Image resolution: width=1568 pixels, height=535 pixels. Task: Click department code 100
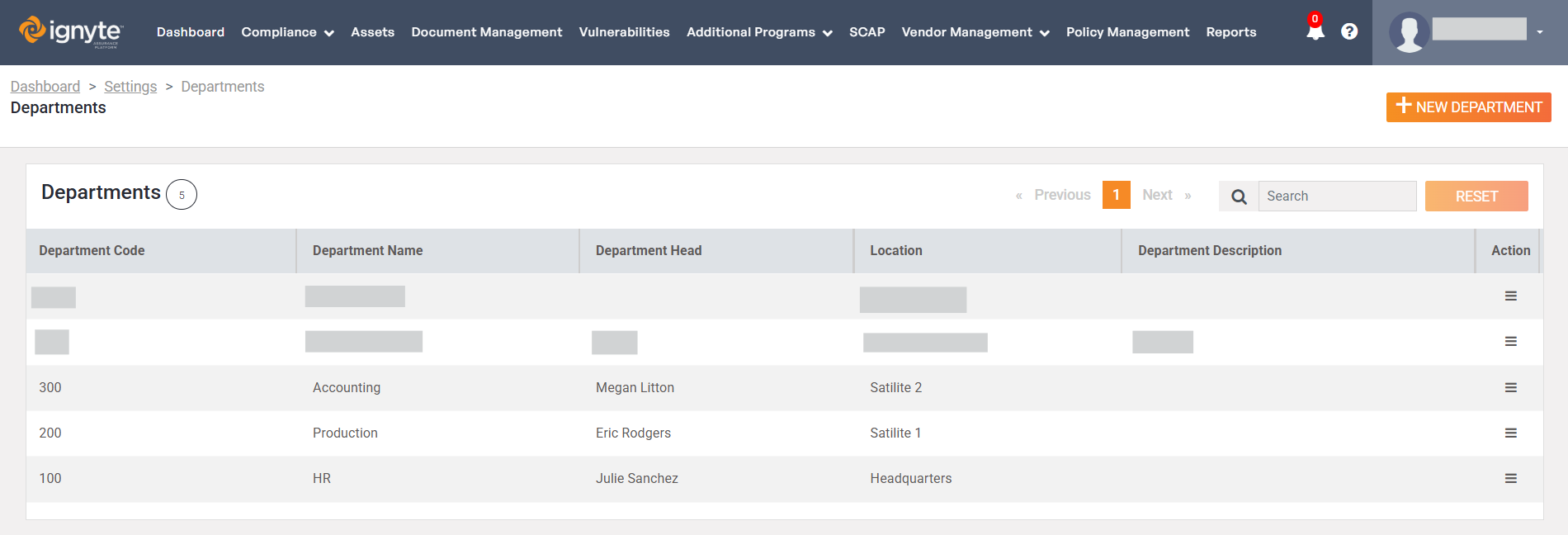click(50, 478)
